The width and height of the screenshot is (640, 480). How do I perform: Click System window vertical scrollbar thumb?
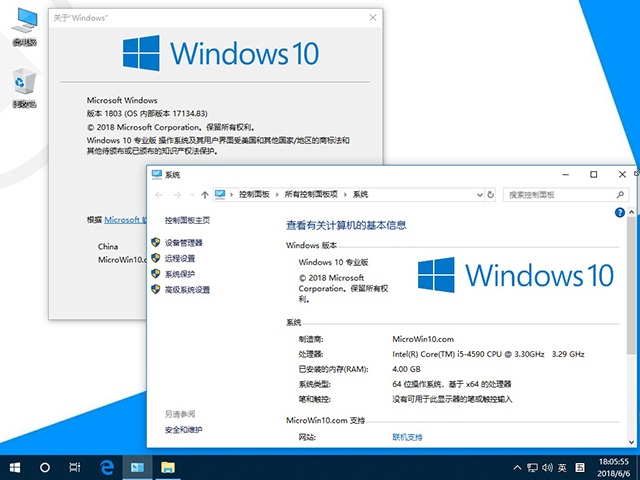point(631,286)
